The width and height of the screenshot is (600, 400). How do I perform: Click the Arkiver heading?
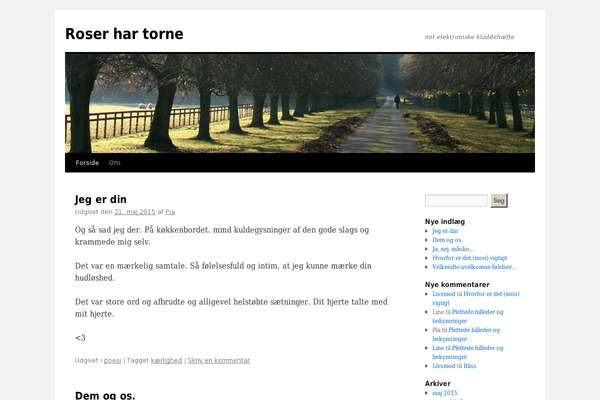437,384
